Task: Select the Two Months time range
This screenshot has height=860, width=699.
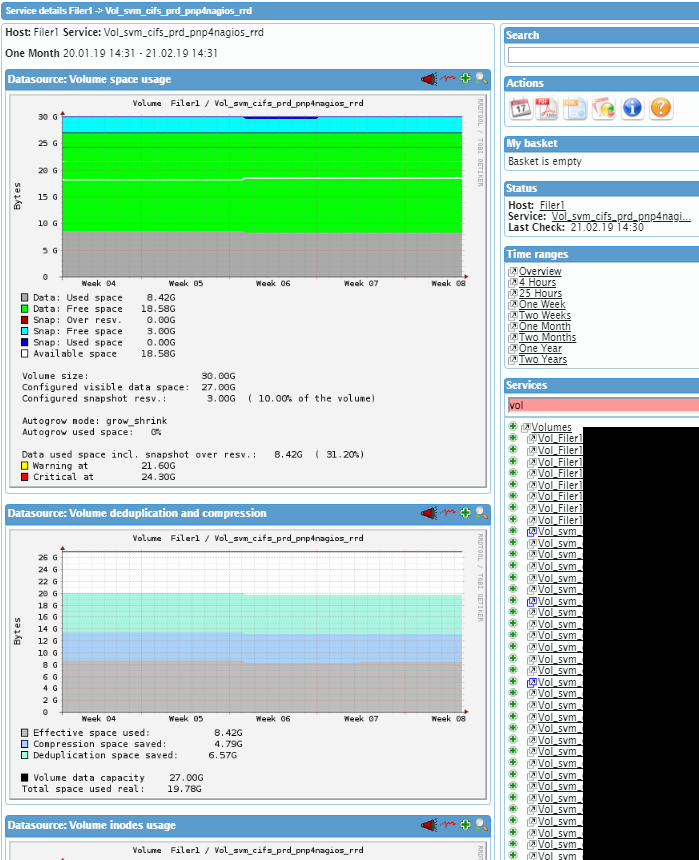Action: click(x=547, y=337)
